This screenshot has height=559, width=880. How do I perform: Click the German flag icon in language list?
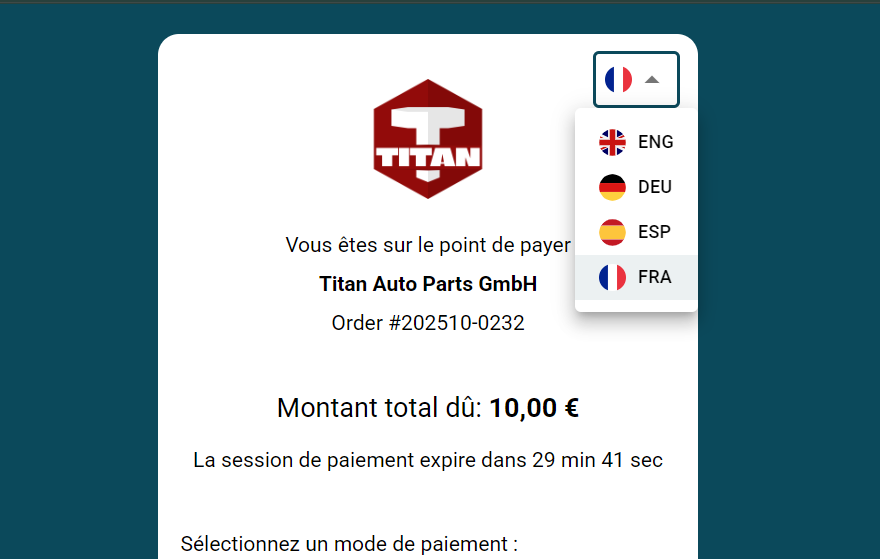click(x=612, y=187)
